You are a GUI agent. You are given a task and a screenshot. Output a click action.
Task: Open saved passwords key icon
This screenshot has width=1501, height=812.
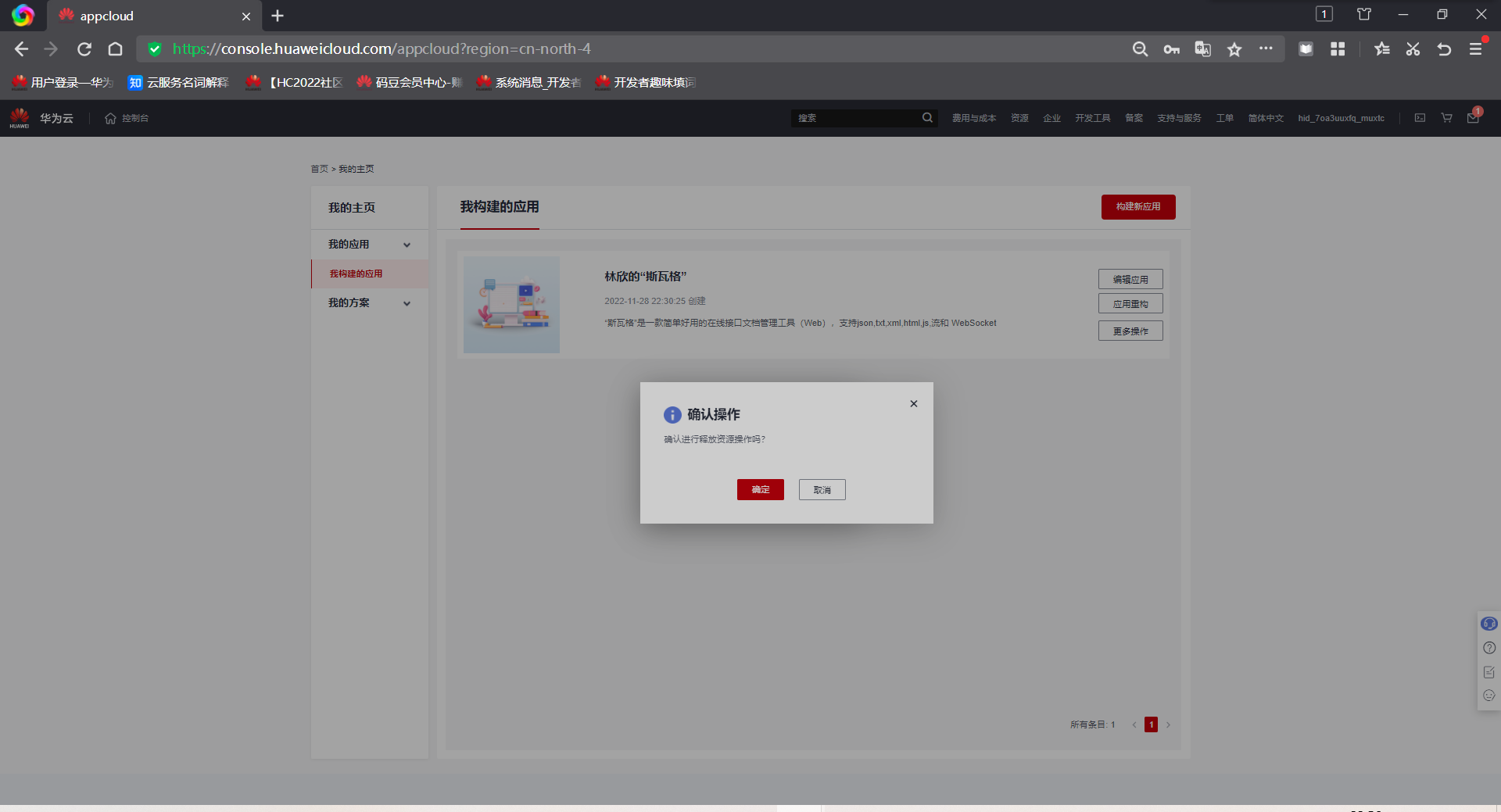[x=1171, y=49]
